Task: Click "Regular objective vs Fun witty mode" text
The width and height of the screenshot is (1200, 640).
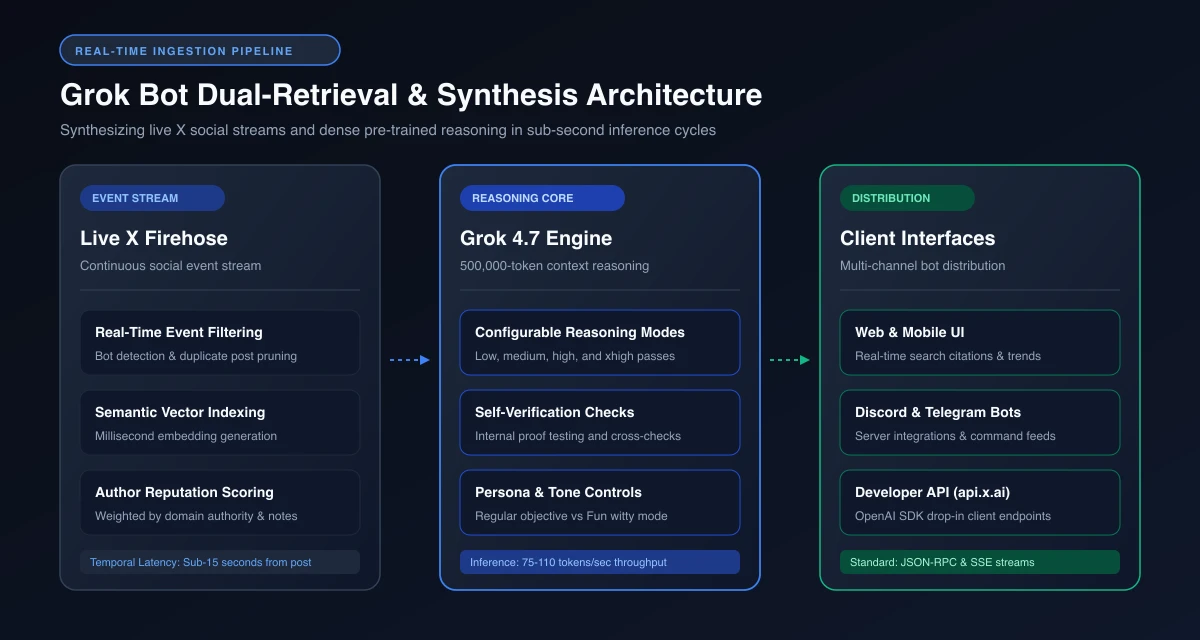Action: point(571,516)
